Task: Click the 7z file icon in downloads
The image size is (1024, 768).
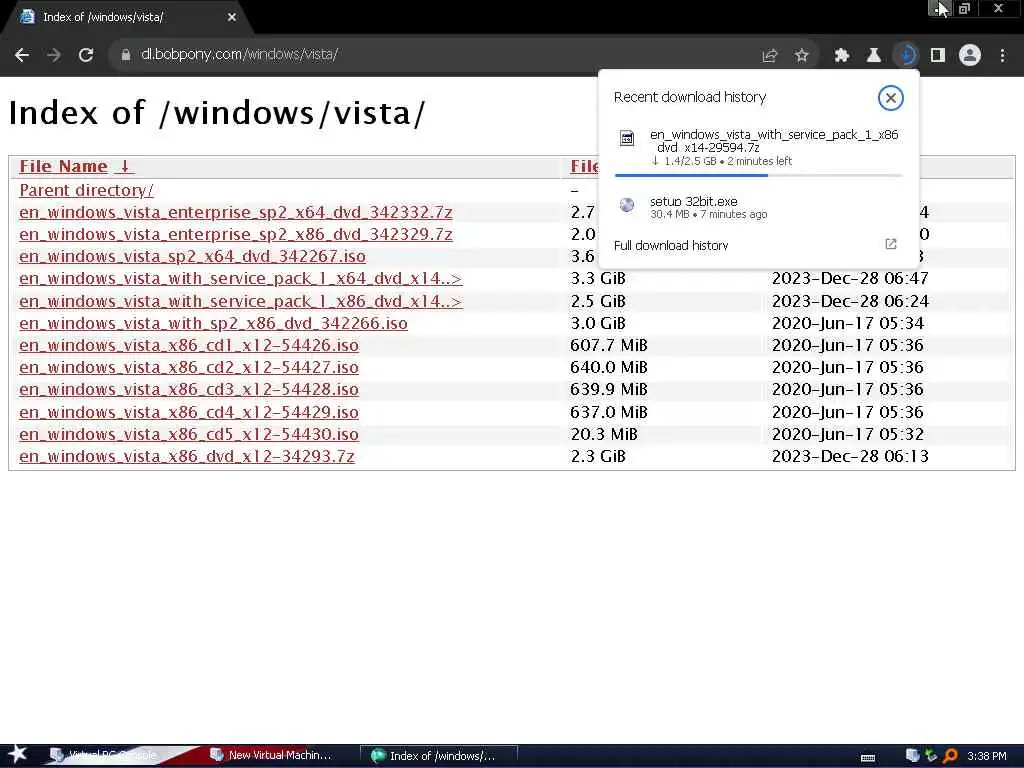Action: click(627, 138)
